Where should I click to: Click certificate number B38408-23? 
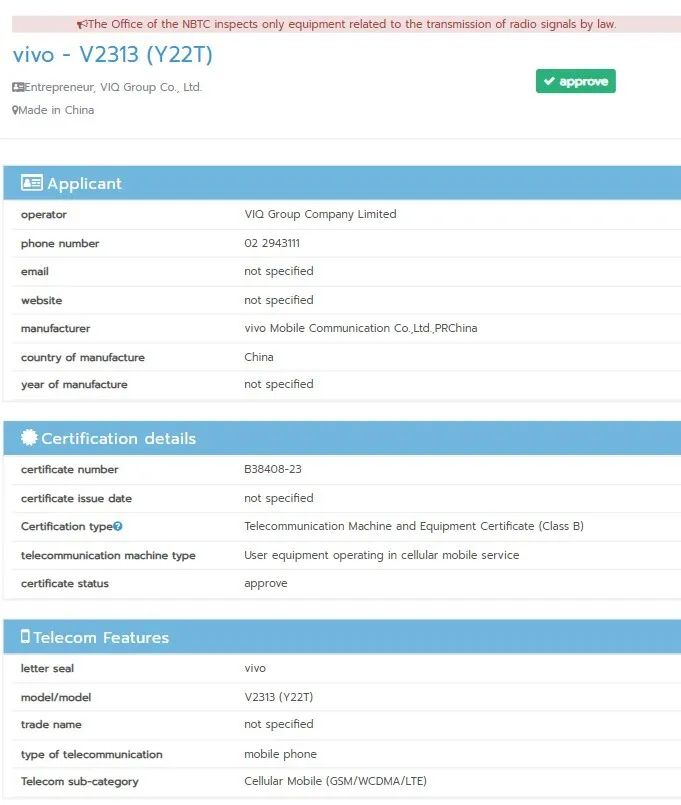pos(273,469)
